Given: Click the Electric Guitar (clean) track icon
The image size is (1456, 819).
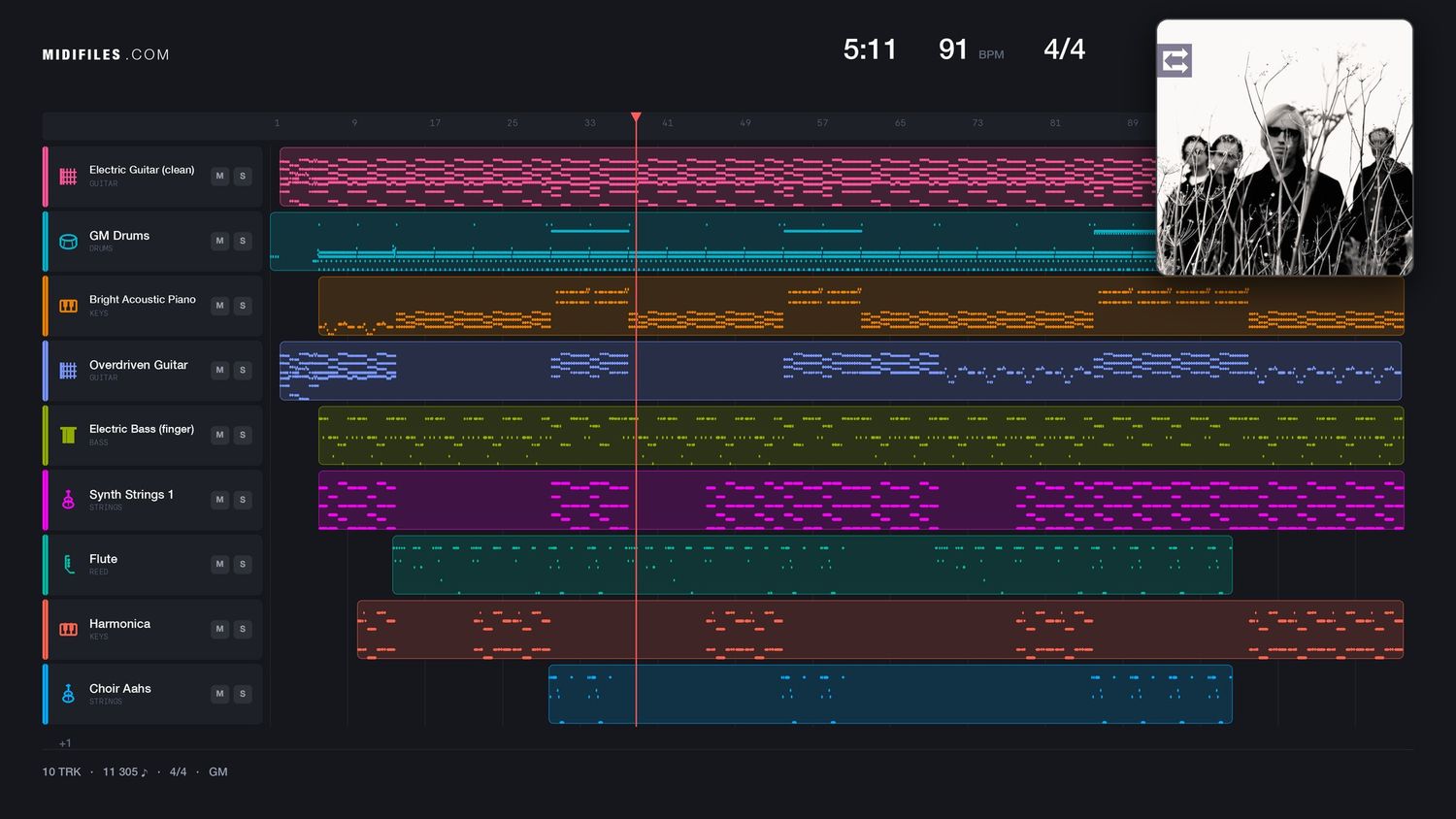Looking at the screenshot, I should tap(68, 177).
